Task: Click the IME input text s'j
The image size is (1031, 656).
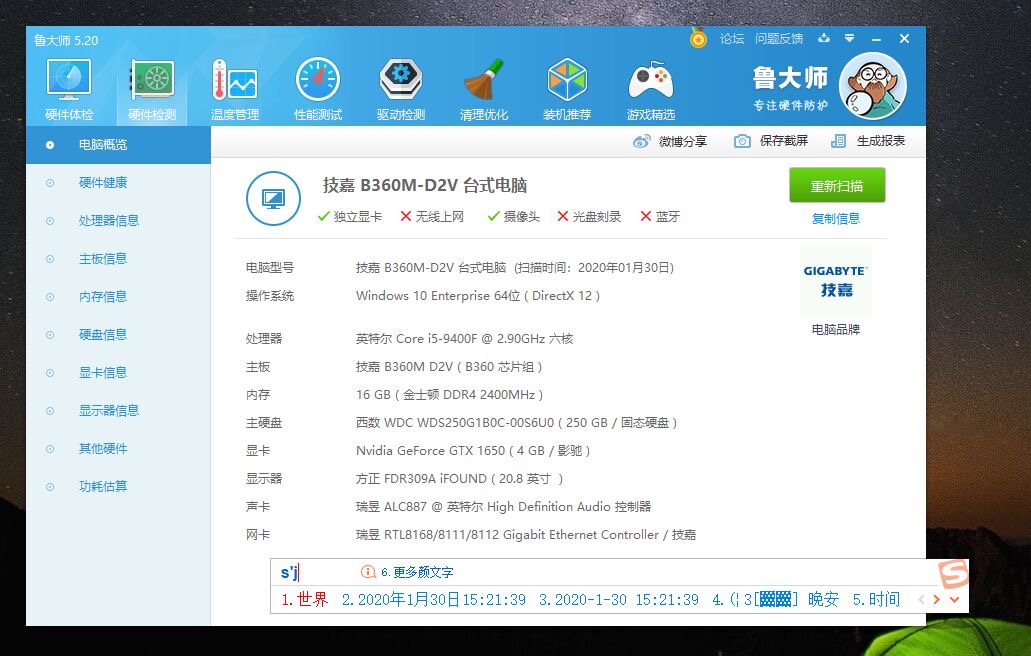Action: (x=289, y=572)
